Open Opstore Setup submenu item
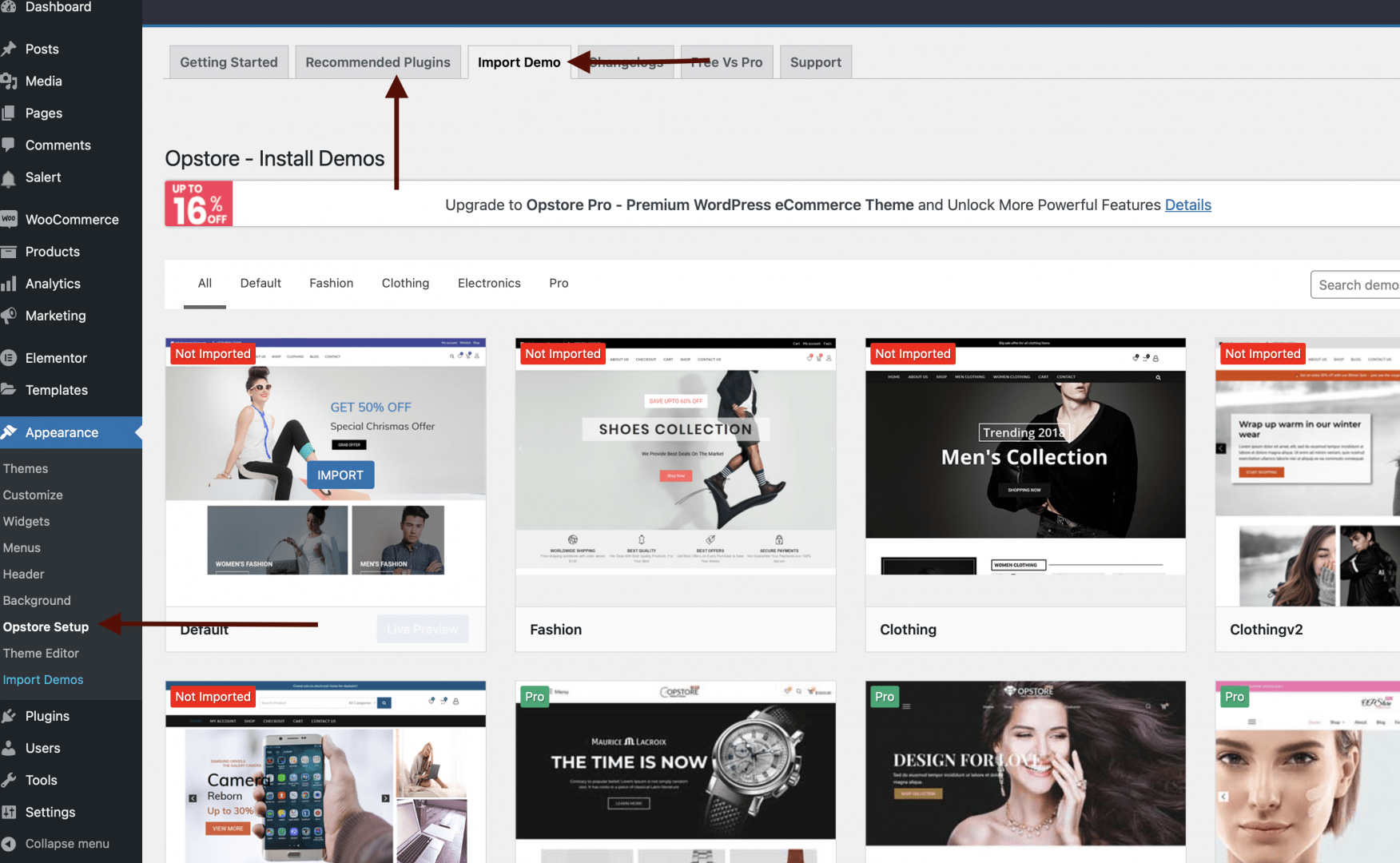 [46, 626]
